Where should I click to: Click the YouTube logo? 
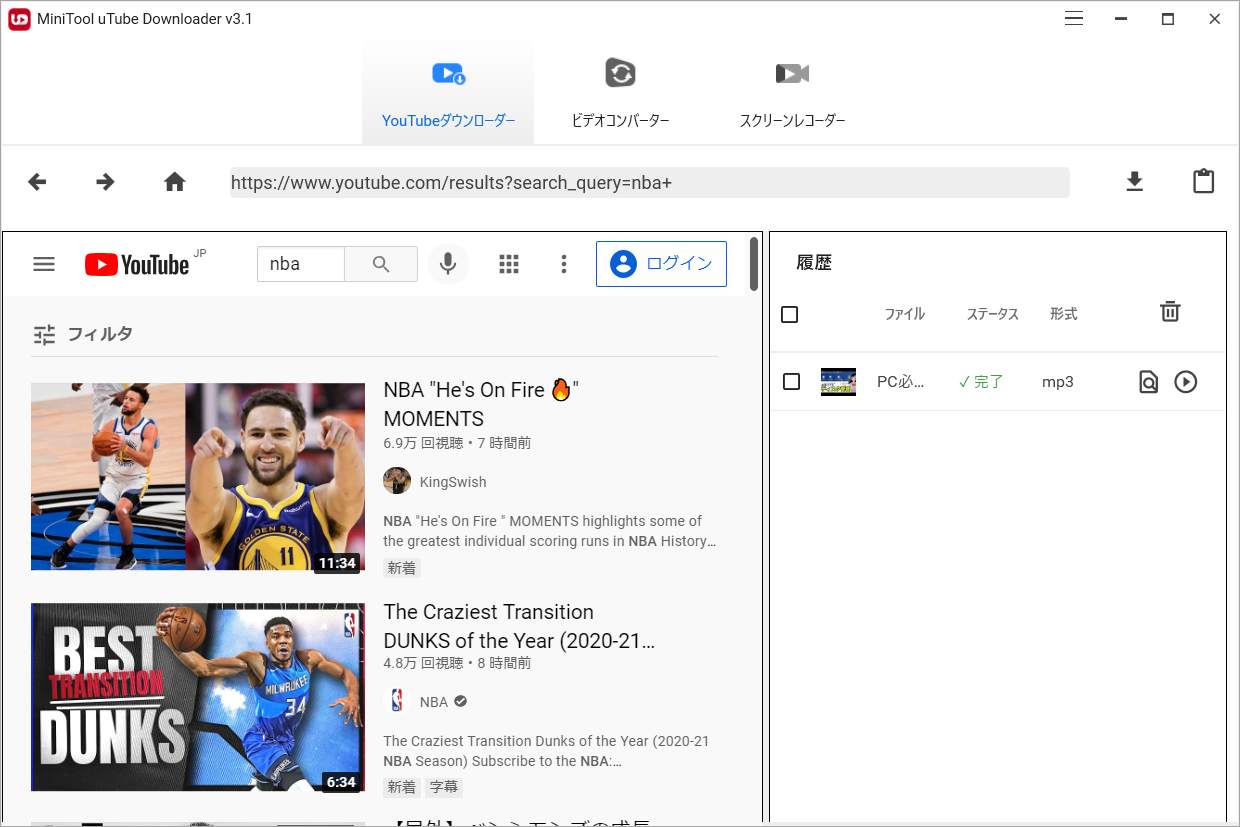click(x=137, y=264)
